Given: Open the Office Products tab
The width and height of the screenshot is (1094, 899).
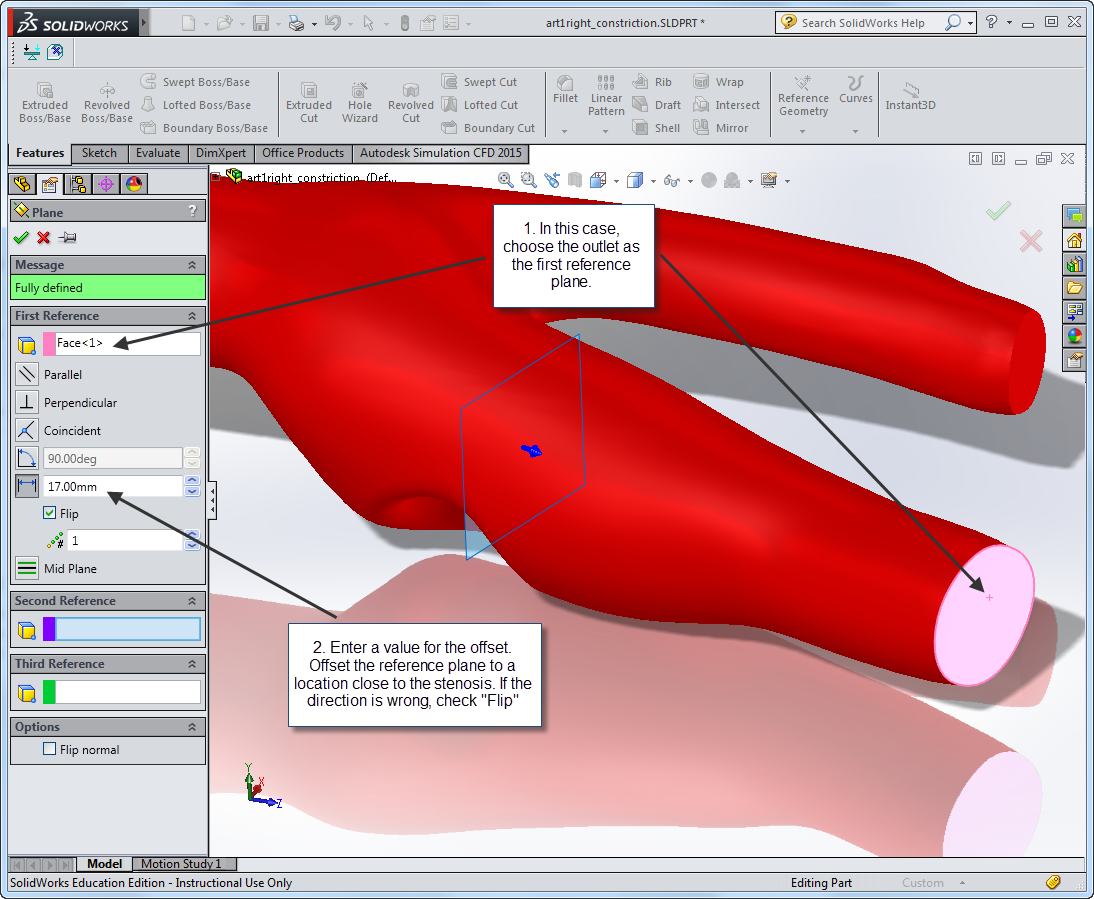Looking at the screenshot, I should (x=303, y=153).
